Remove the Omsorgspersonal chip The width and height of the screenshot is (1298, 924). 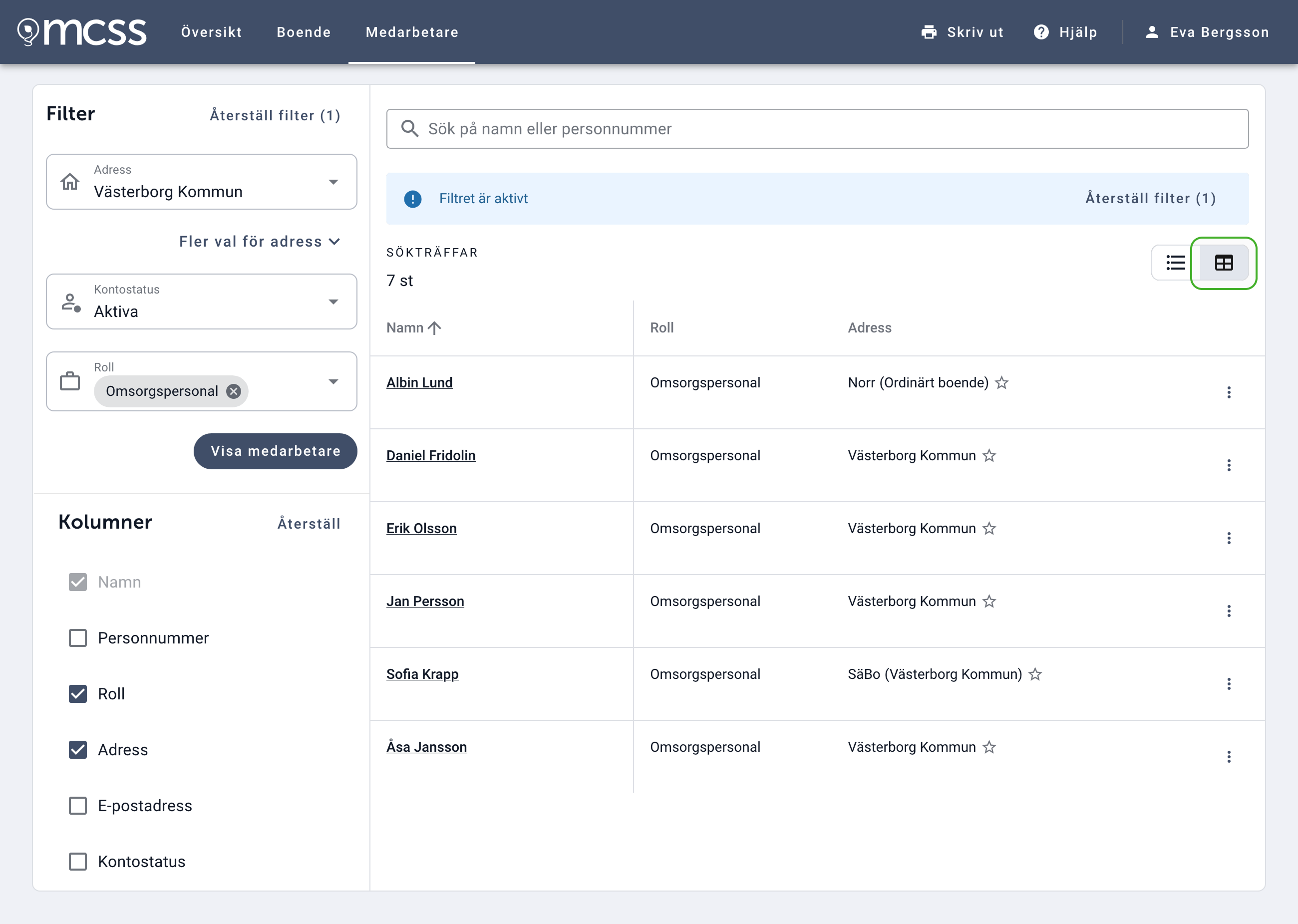pyautogui.click(x=233, y=391)
